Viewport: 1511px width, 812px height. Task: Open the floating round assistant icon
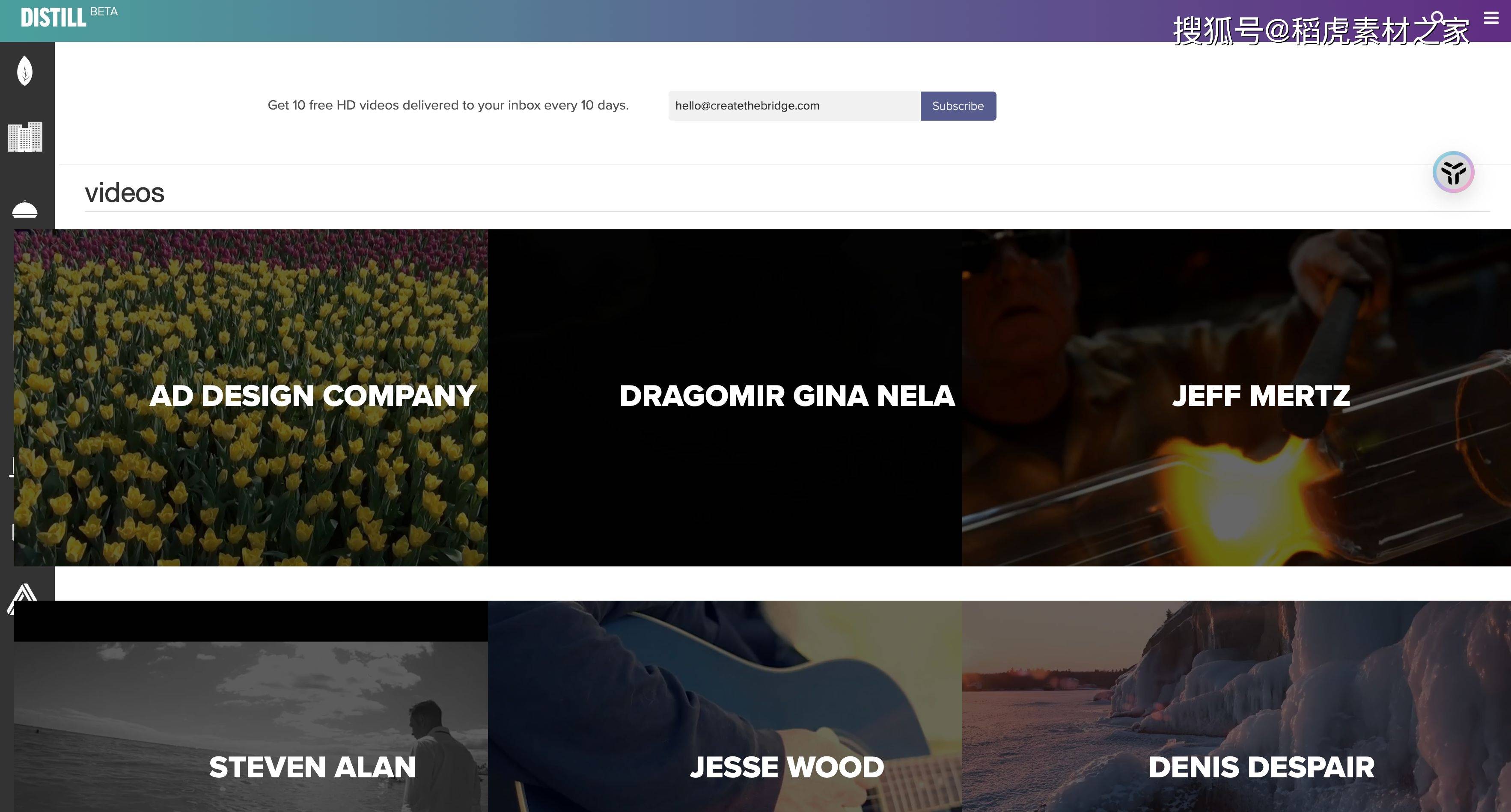pyautogui.click(x=1453, y=172)
